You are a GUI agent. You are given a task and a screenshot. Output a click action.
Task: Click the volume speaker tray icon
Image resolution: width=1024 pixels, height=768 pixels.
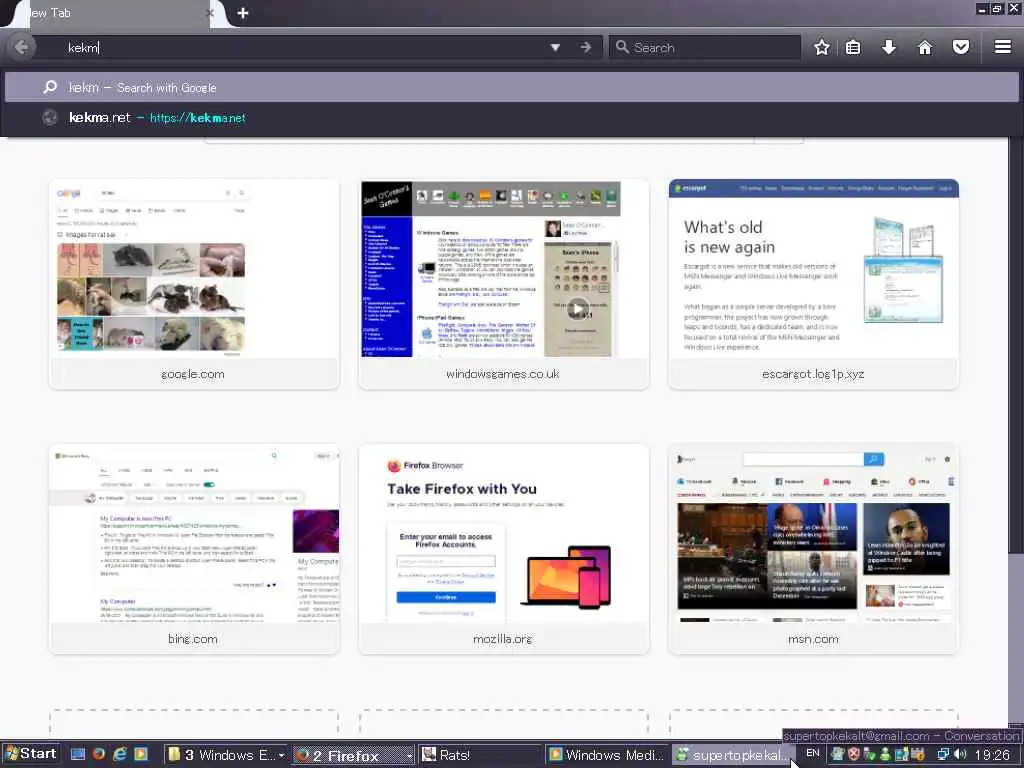961,754
